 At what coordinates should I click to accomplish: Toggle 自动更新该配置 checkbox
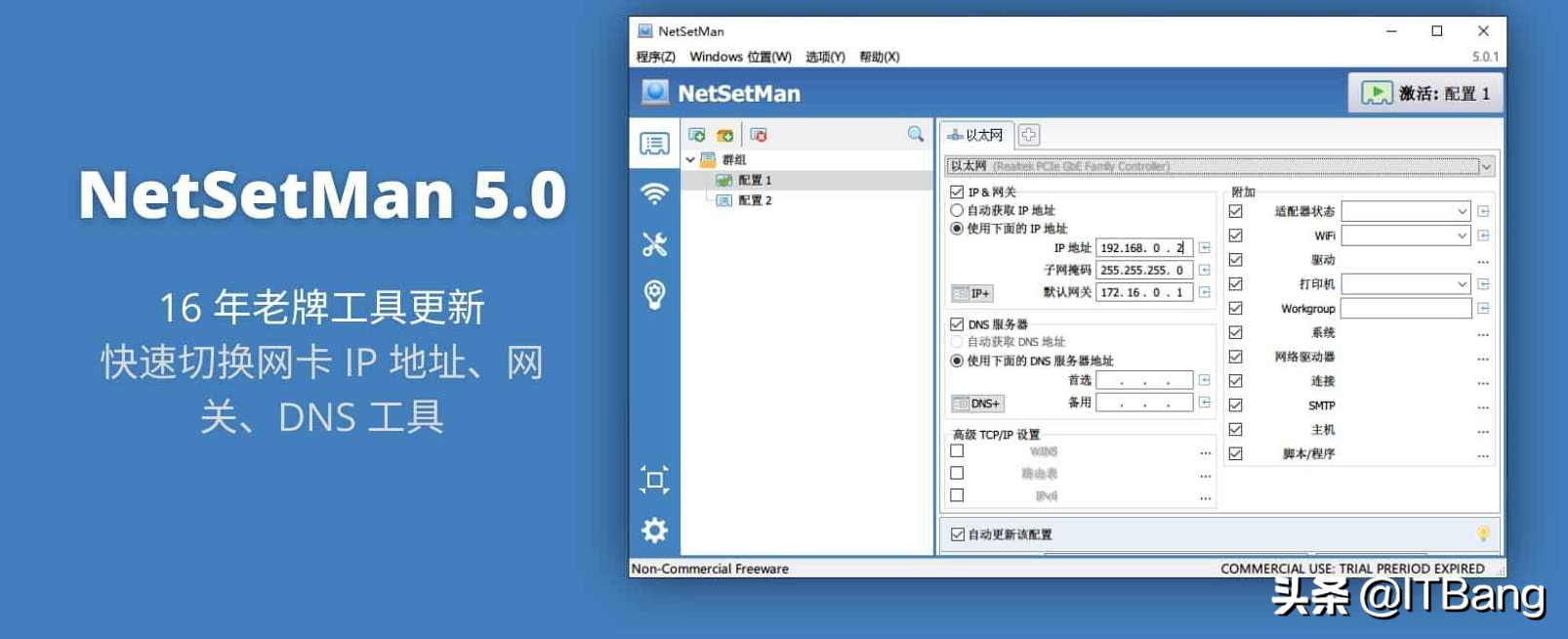[958, 534]
